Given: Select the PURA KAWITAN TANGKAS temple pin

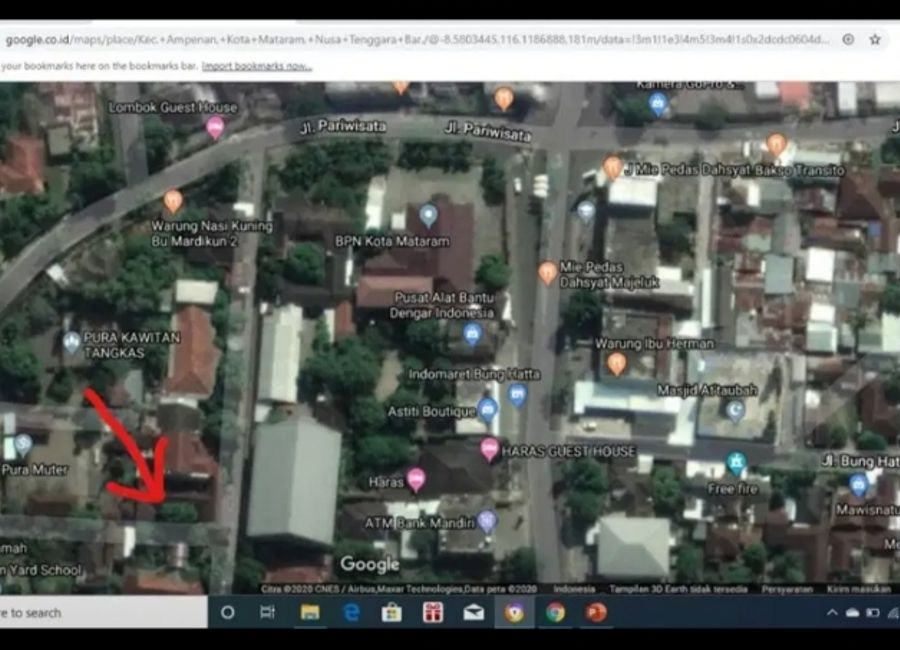Looking at the screenshot, I should coord(71,342).
